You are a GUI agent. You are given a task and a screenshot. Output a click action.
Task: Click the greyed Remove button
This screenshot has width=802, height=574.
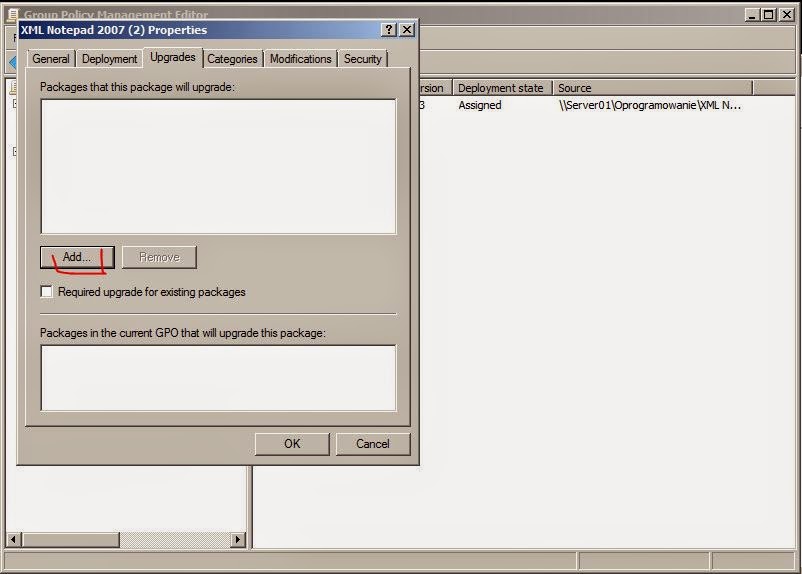coord(160,257)
